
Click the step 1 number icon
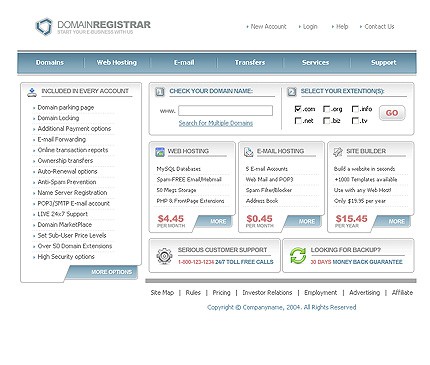point(160,92)
